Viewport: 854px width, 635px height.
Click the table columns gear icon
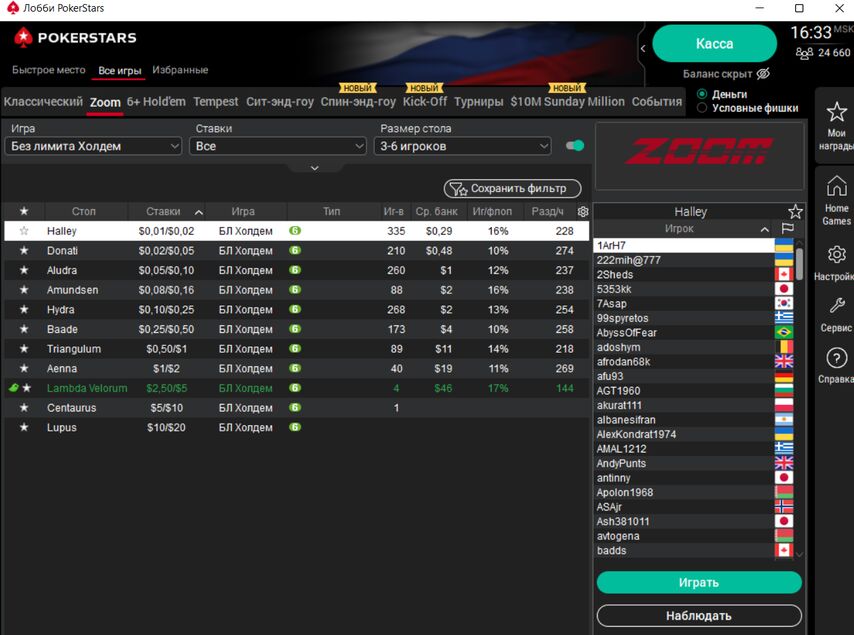coord(583,212)
